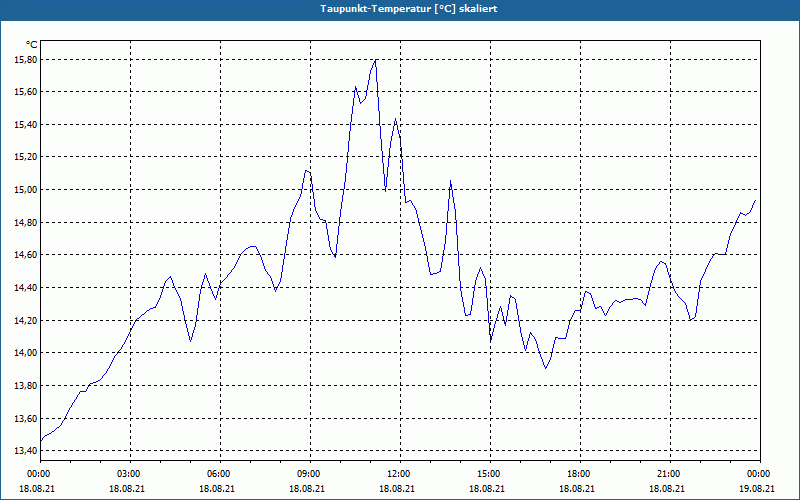Click the 19.08.21 date label
This screenshot has width=800, height=500.
click(757, 488)
